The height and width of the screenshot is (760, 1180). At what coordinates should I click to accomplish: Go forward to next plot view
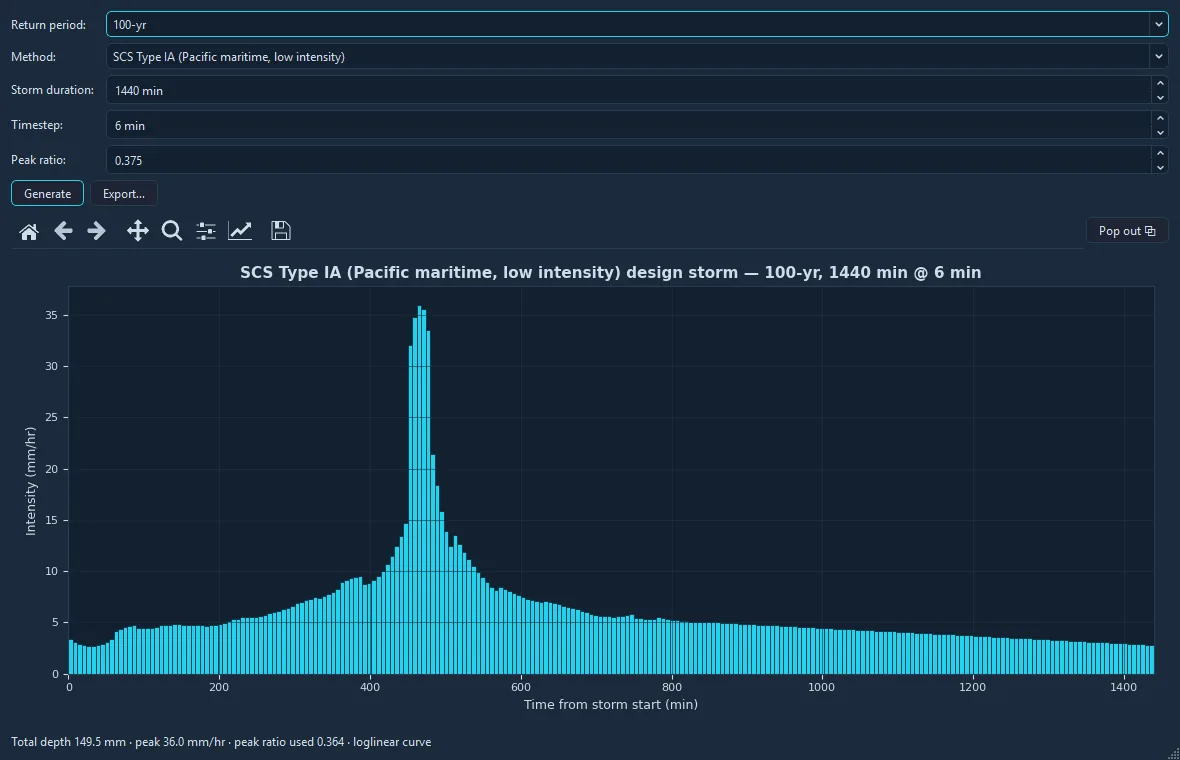click(96, 231)
